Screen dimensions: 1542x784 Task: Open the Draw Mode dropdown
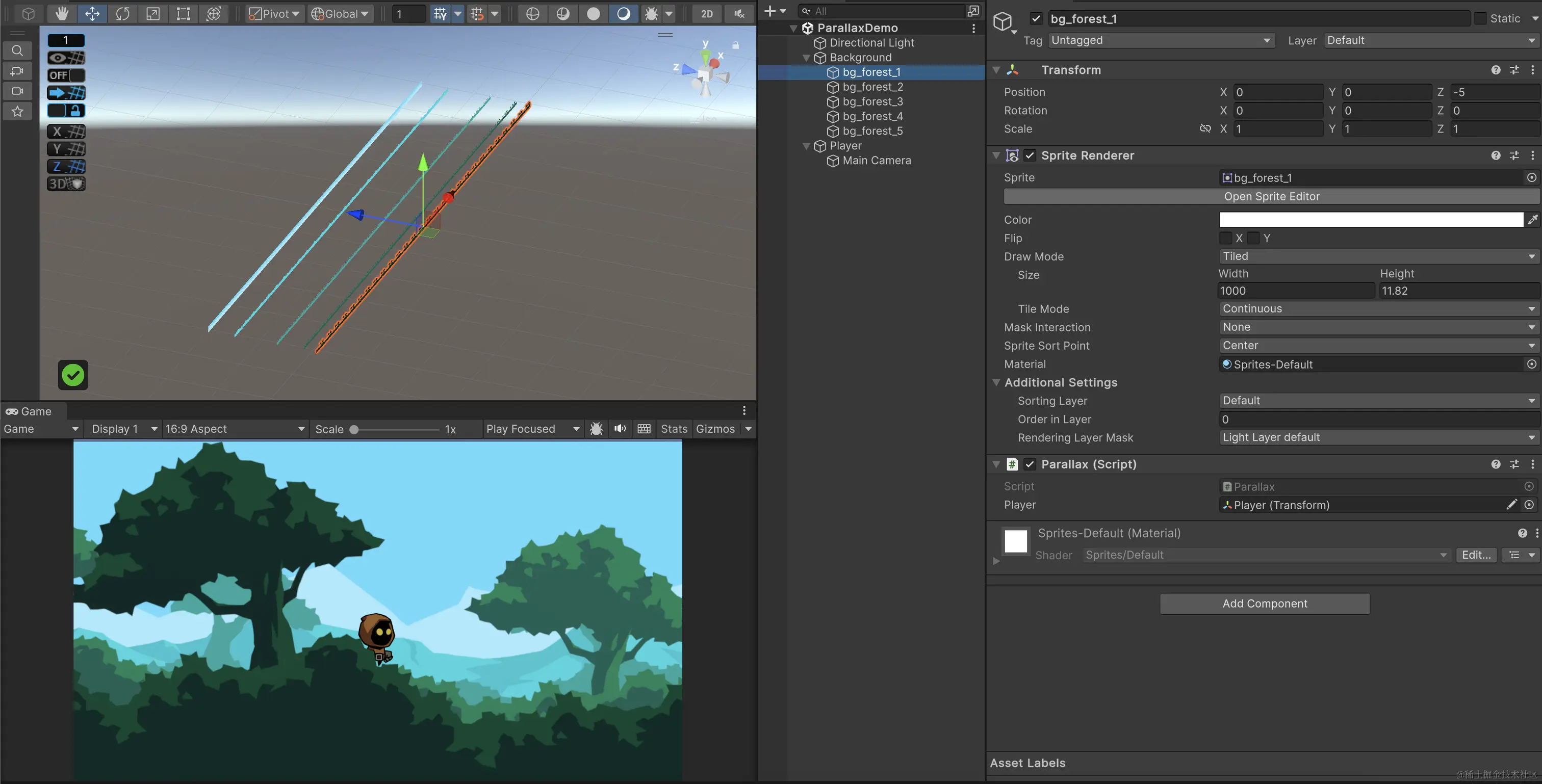(x=1378, y=256)
